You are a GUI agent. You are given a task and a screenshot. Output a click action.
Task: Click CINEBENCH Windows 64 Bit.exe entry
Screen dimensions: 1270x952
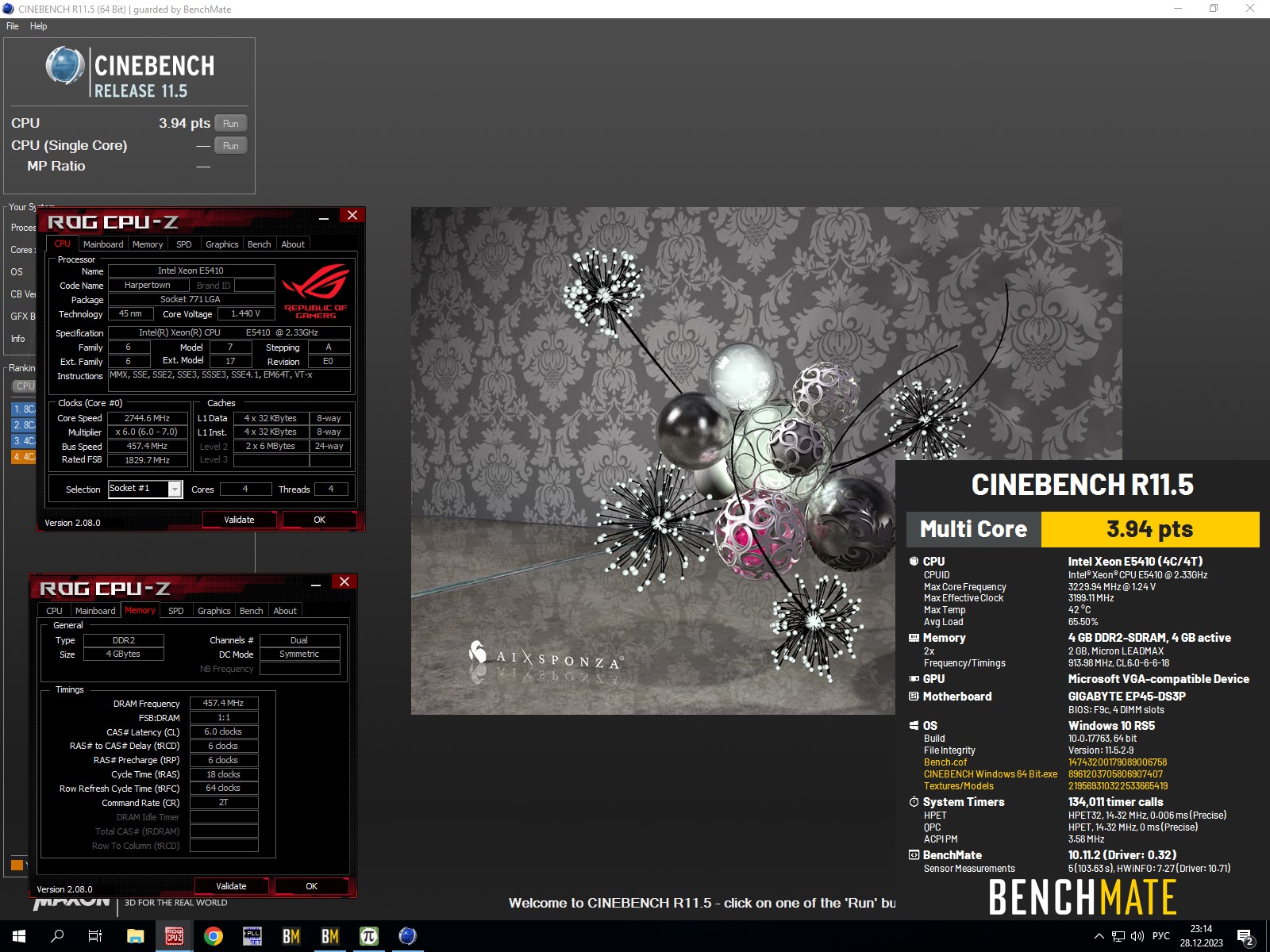(x=991, y=774)
